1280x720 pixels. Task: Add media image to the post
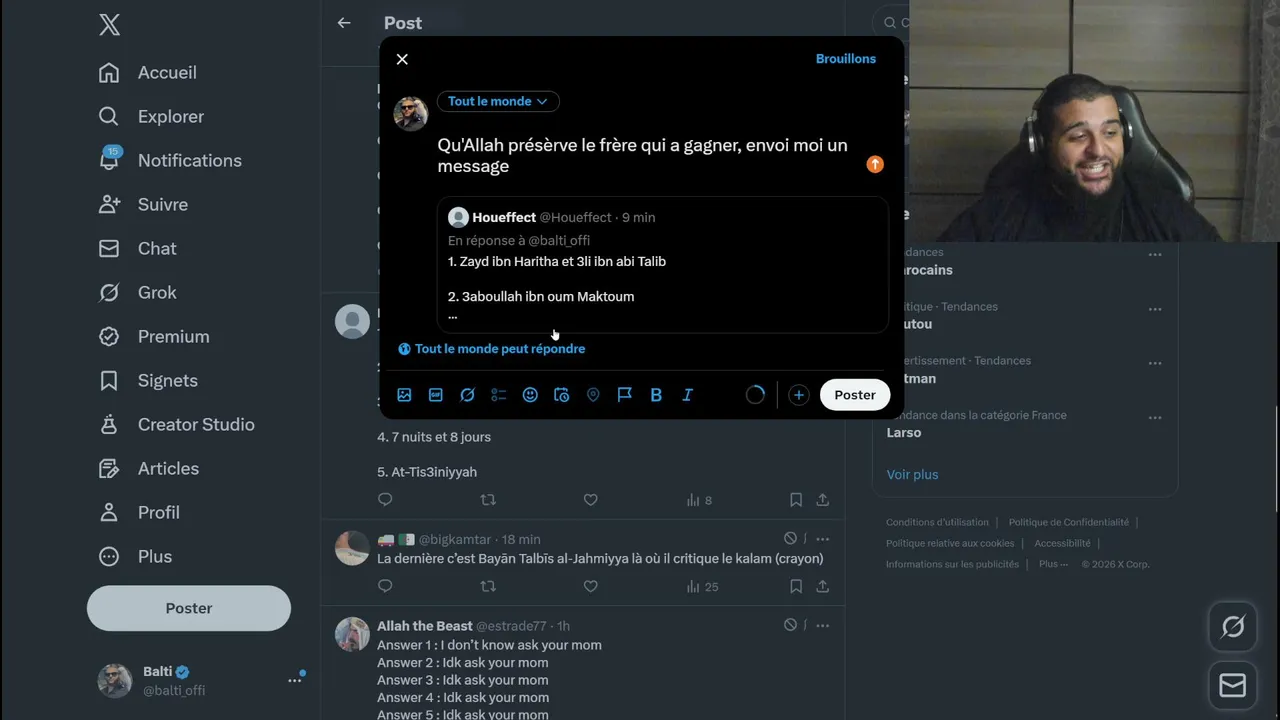pos(404,395)
